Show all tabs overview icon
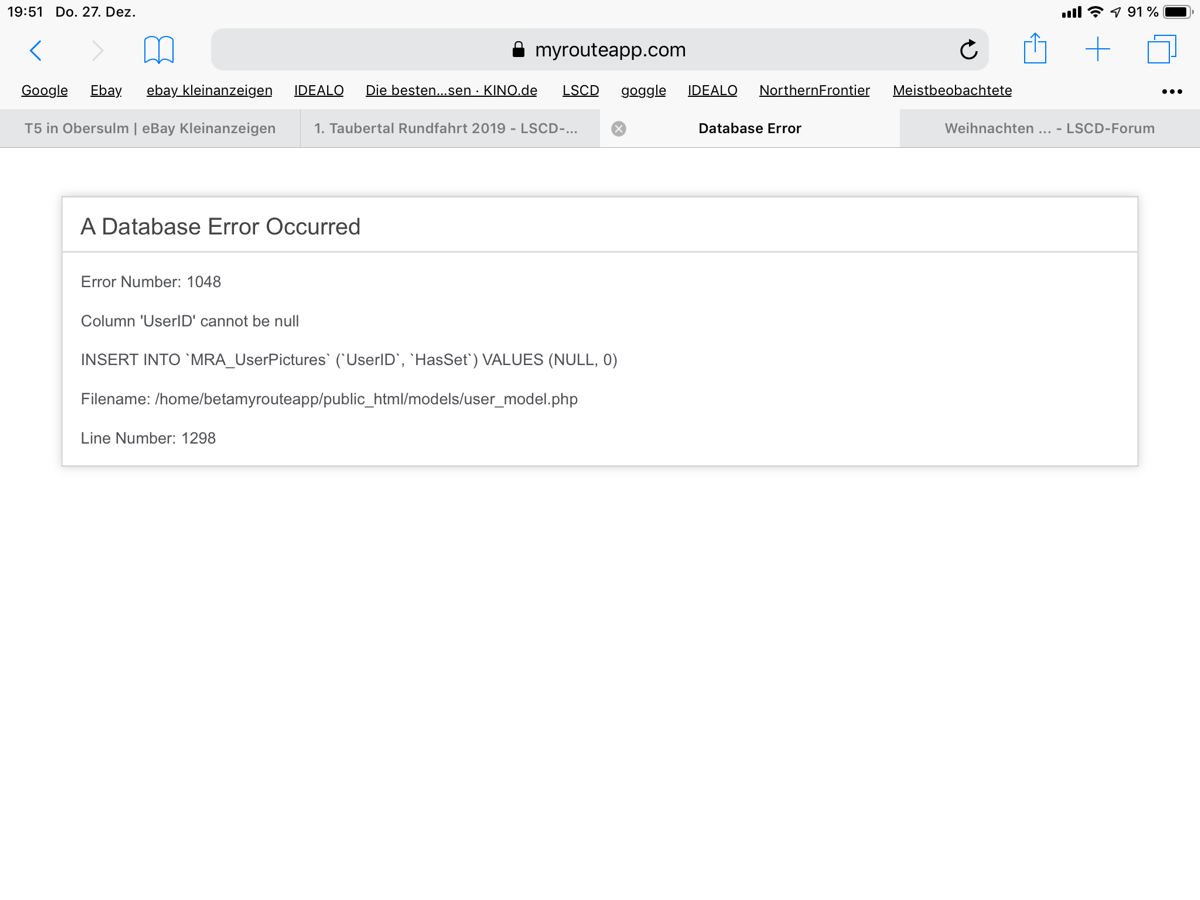Viewport: 1200px width, 900px height. (1161, 50)
